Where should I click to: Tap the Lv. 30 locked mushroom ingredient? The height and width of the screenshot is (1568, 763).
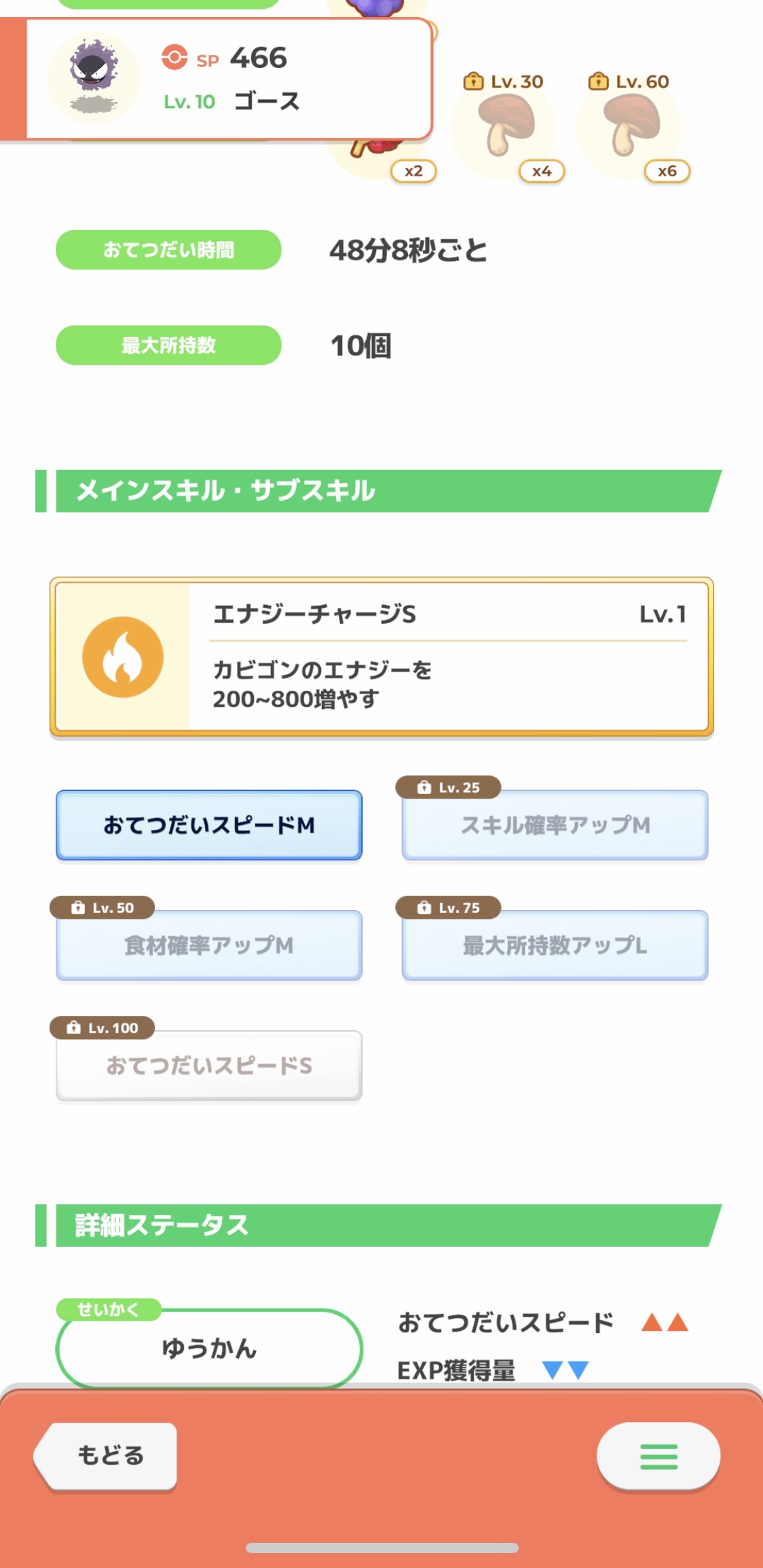[x=506, y=126]
